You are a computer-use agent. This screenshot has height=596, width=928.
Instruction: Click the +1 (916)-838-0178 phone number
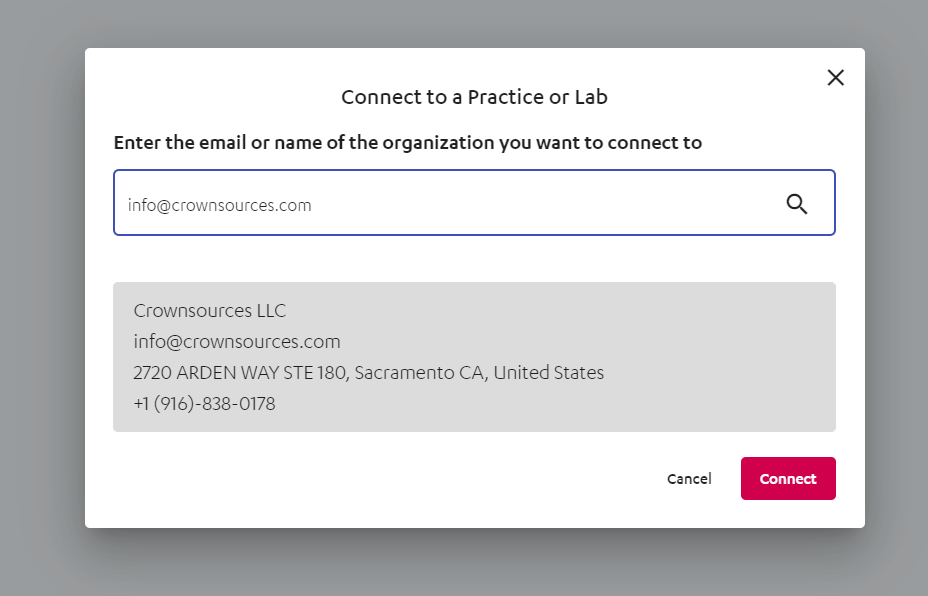point(204,404)
